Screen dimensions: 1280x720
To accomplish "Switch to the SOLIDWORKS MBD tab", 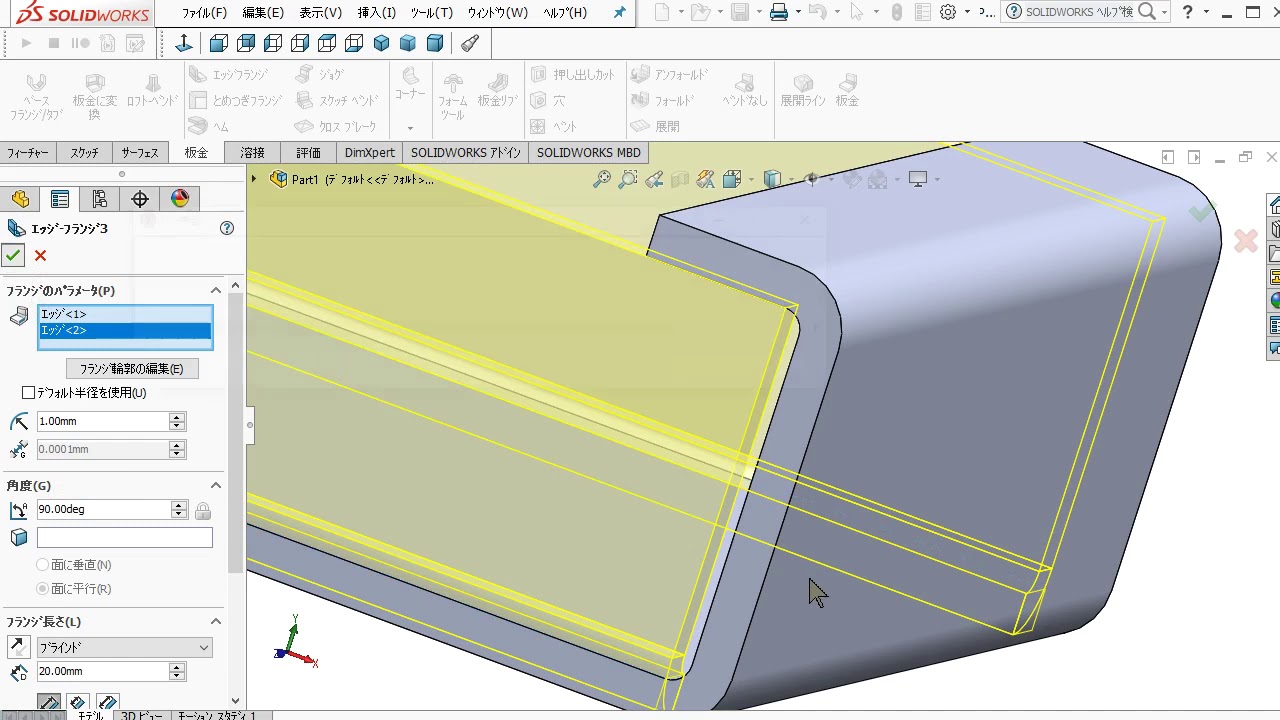I will tap(589, 153).
